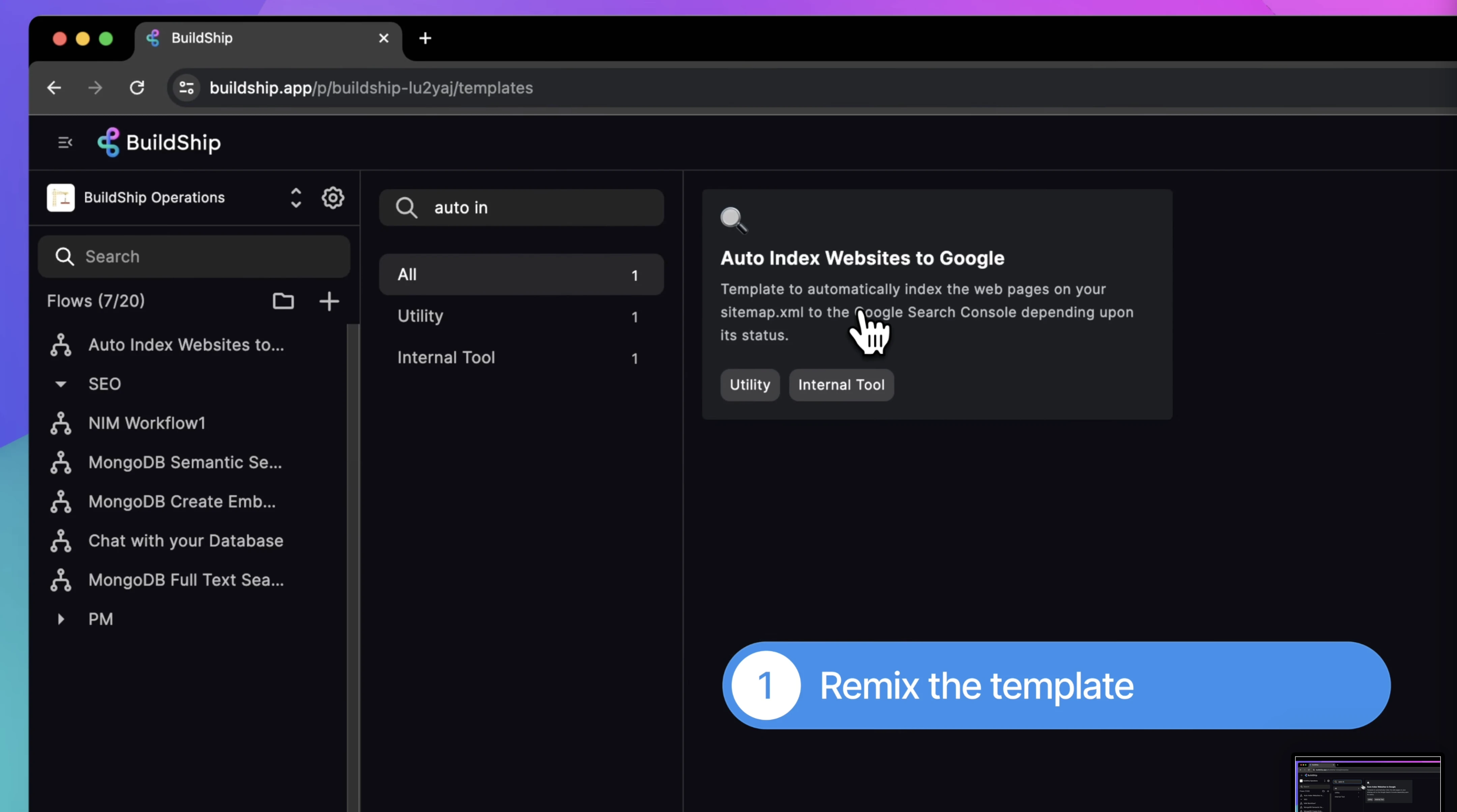Open Auto Index Websites to Google template

[x=862, y=259]
